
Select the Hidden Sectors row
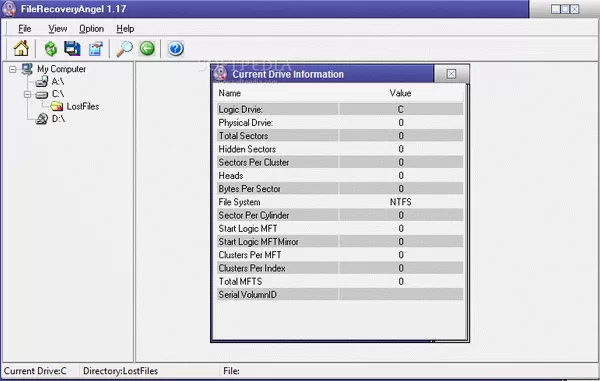pos(340,149)
